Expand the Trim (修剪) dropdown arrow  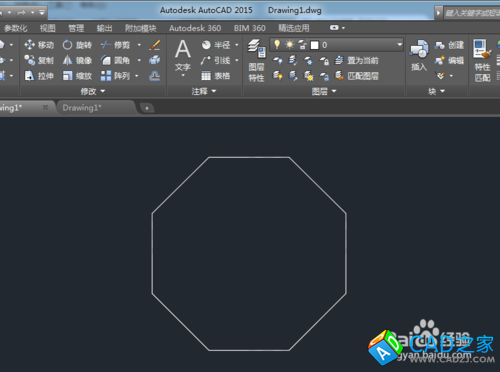[139, 45]
